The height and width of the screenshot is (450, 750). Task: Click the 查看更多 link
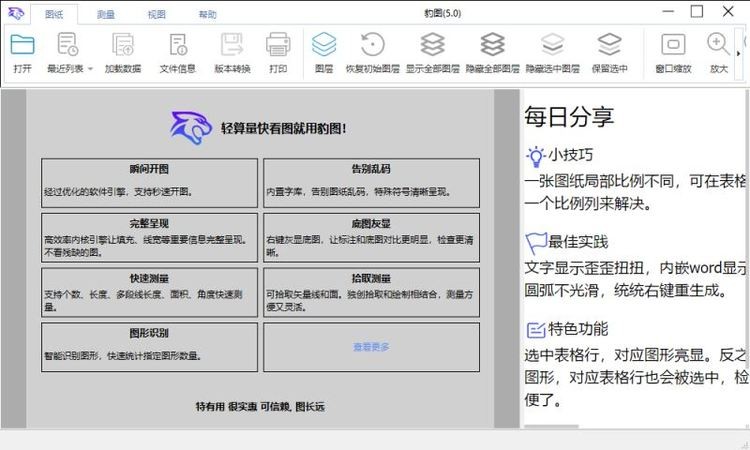point(371,347)
